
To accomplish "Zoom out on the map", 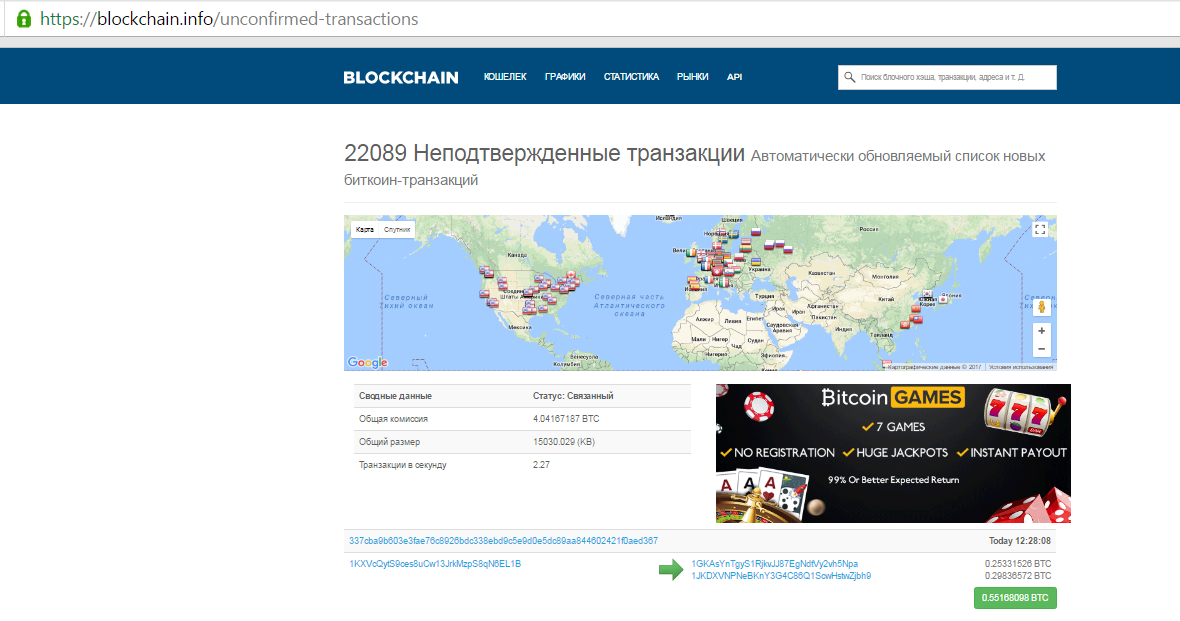I will (1041, 349).
